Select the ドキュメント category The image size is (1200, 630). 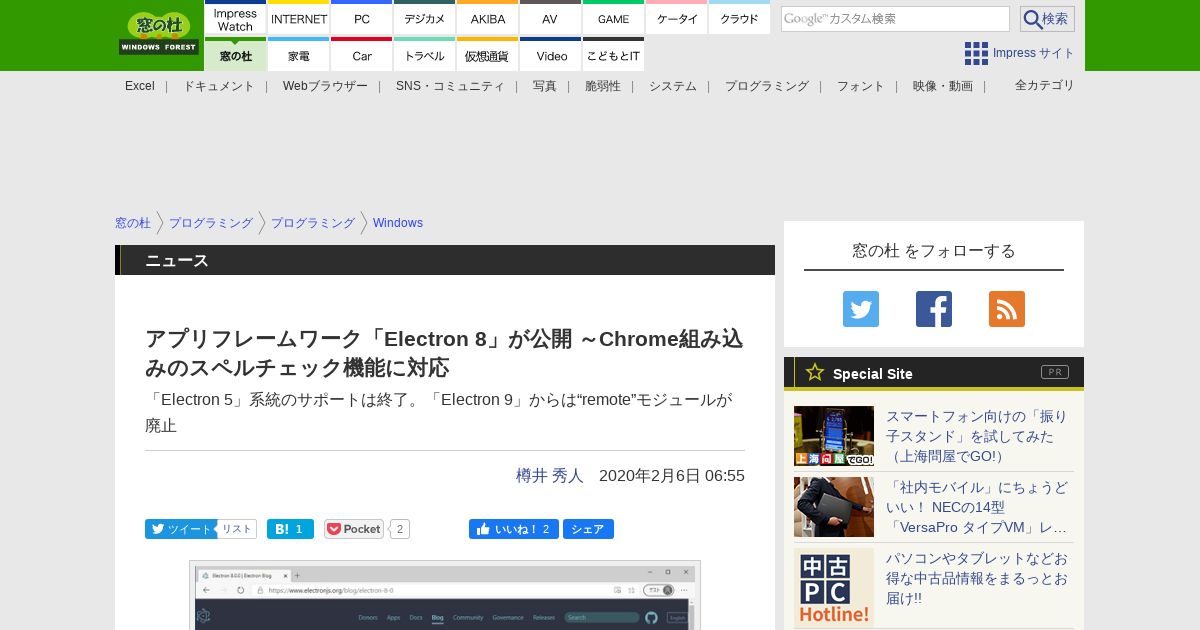pyautogui.click(x=219, y=86)
